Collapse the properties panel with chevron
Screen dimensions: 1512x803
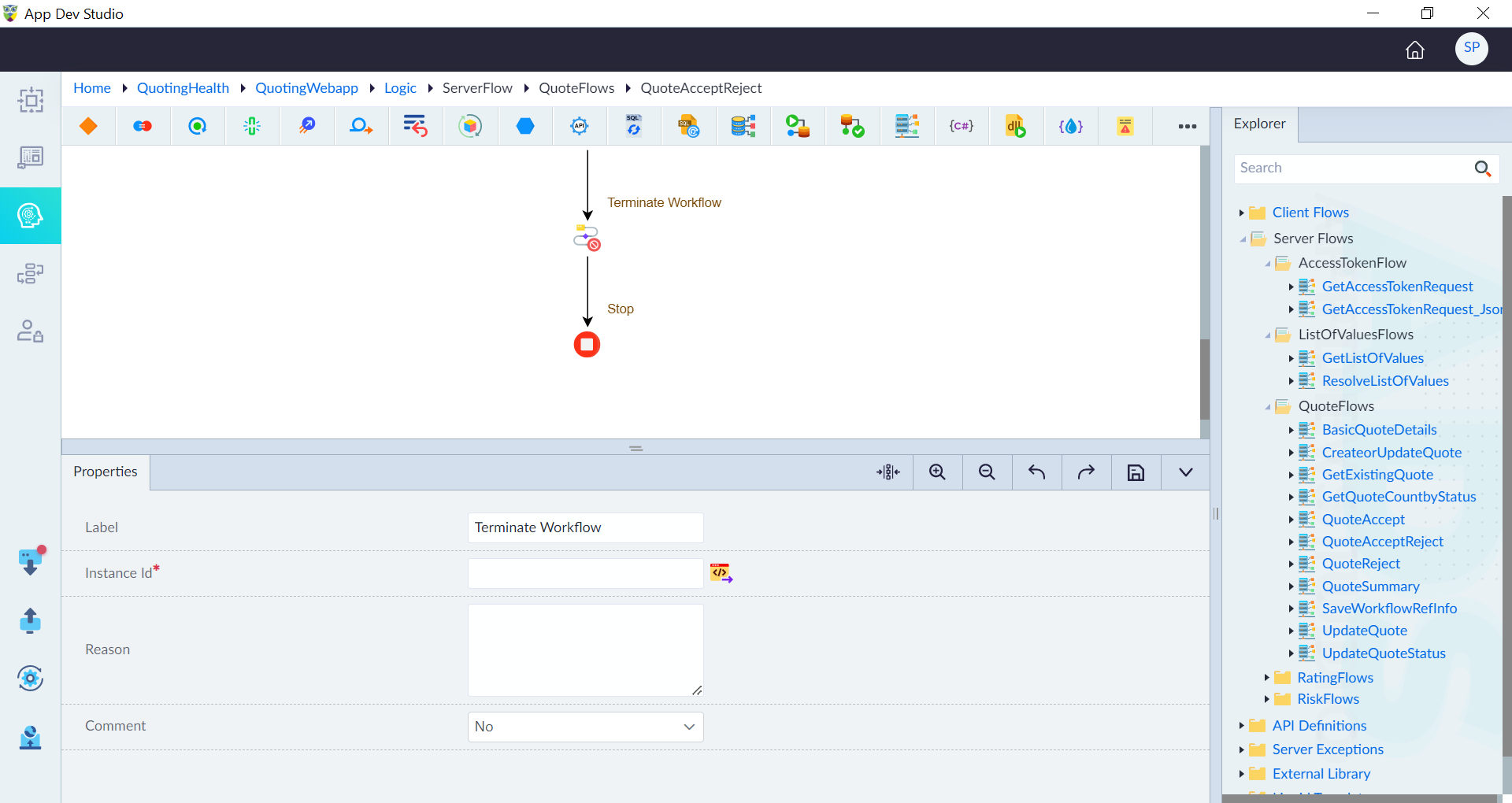coord(1185,472)
